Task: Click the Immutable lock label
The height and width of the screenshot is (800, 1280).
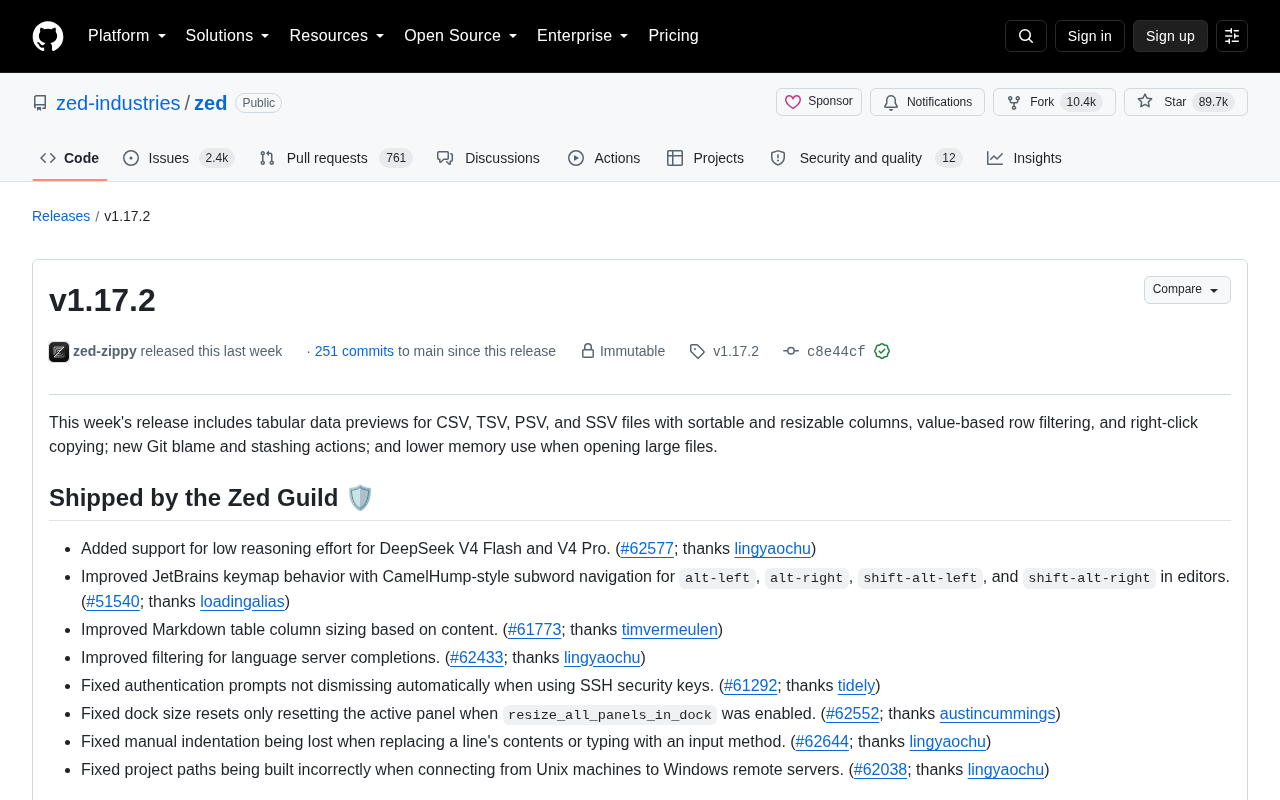Action: 622,351
